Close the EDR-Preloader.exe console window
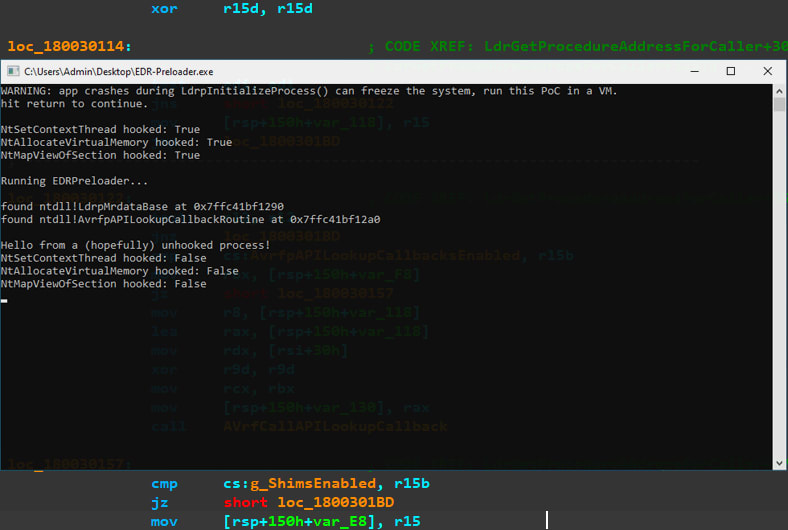This screenshot has width=788, height=530. coord(767,71)
